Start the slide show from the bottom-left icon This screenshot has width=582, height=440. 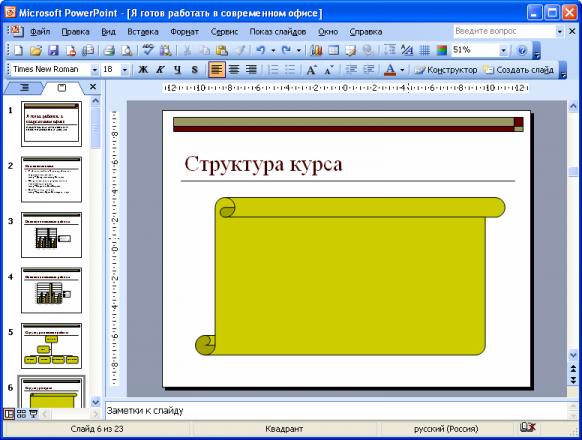[33, 414]
